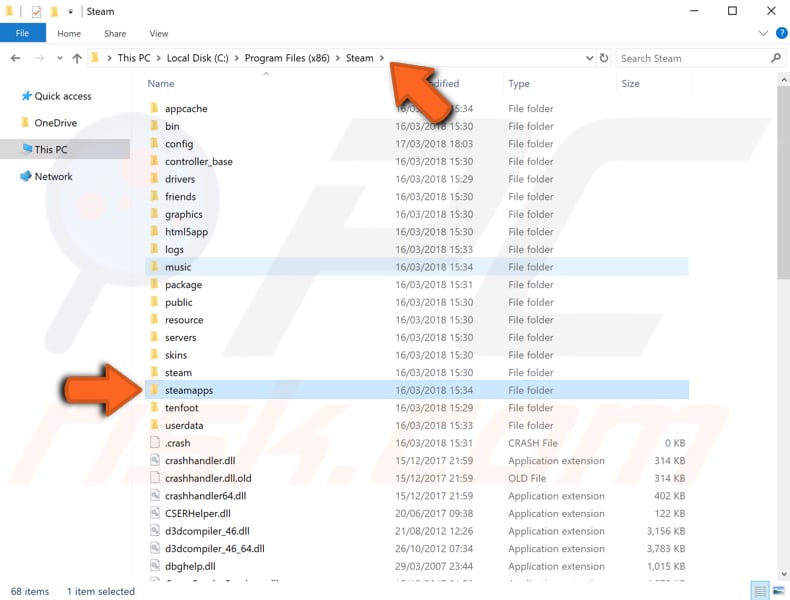This screenshot has height=600, width=790.
Task: Select the servers folder name
Action: click(x=180, y=338)
